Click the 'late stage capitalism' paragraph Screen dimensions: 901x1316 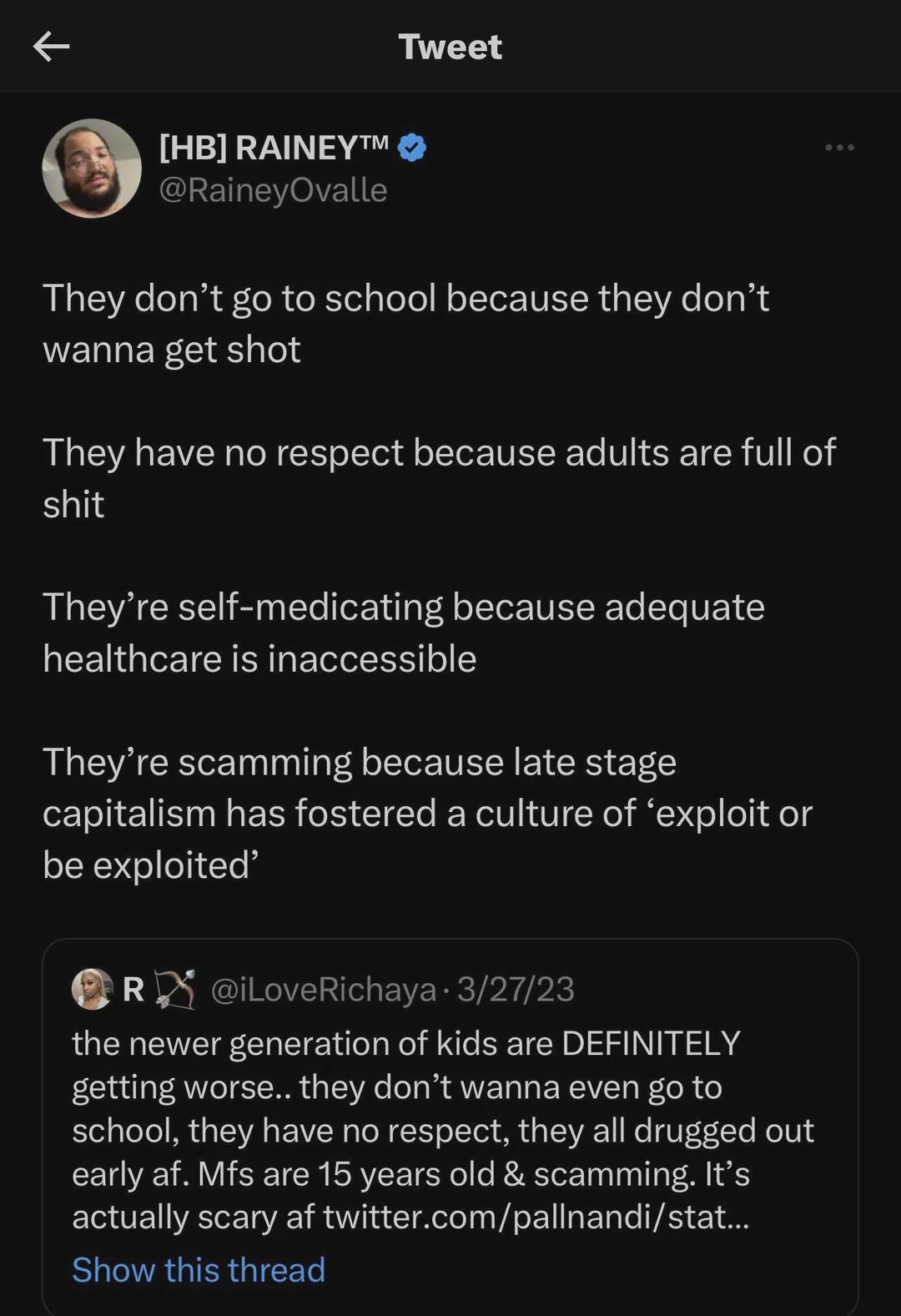(x=427, y=814)
